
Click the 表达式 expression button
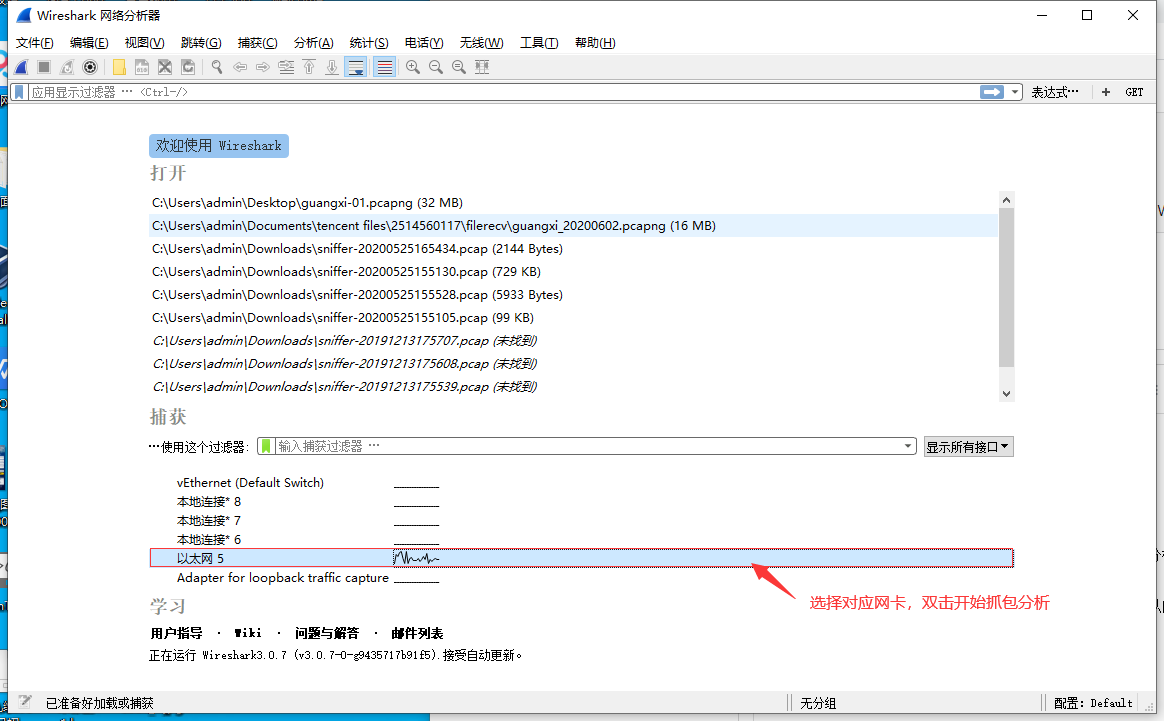pyautogui.click(x=1055, y=92)
